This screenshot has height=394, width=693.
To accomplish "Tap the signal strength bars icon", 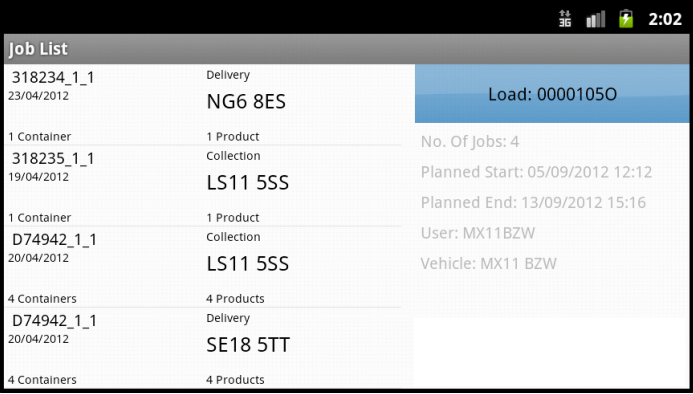I will [x=595, y=19].
